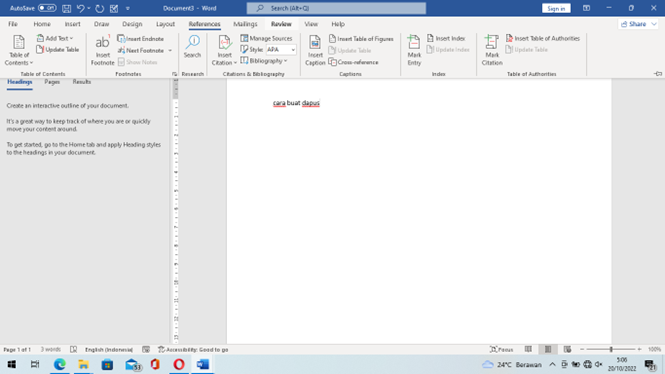Open the File tab
The width and height of the screenshot is (665, 374).
click(x=13, y=24)
